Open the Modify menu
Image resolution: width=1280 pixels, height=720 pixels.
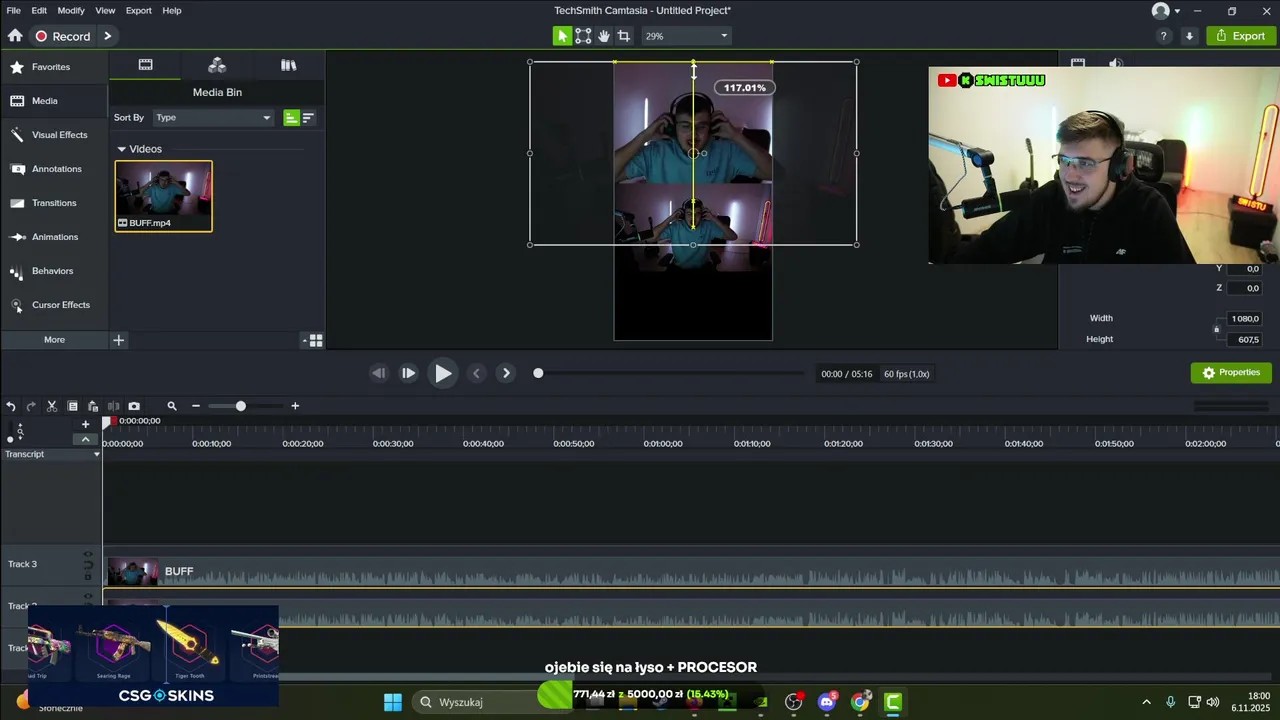pos(71,10)
